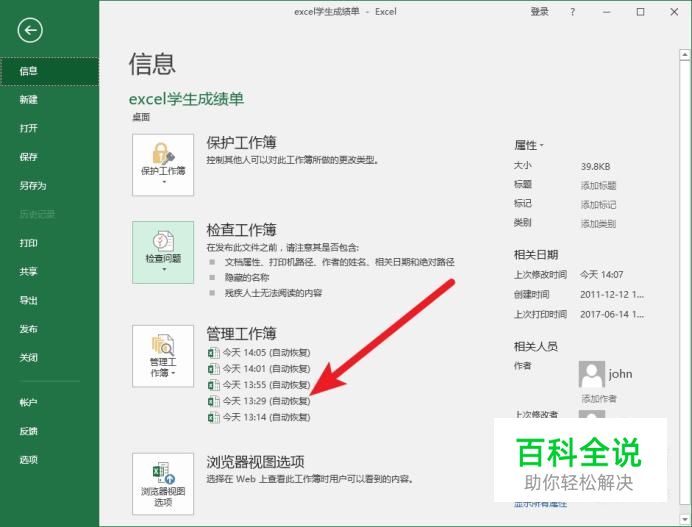Open the 发布 page
This screenshot has height=527, width=692.
click(49, 329)
